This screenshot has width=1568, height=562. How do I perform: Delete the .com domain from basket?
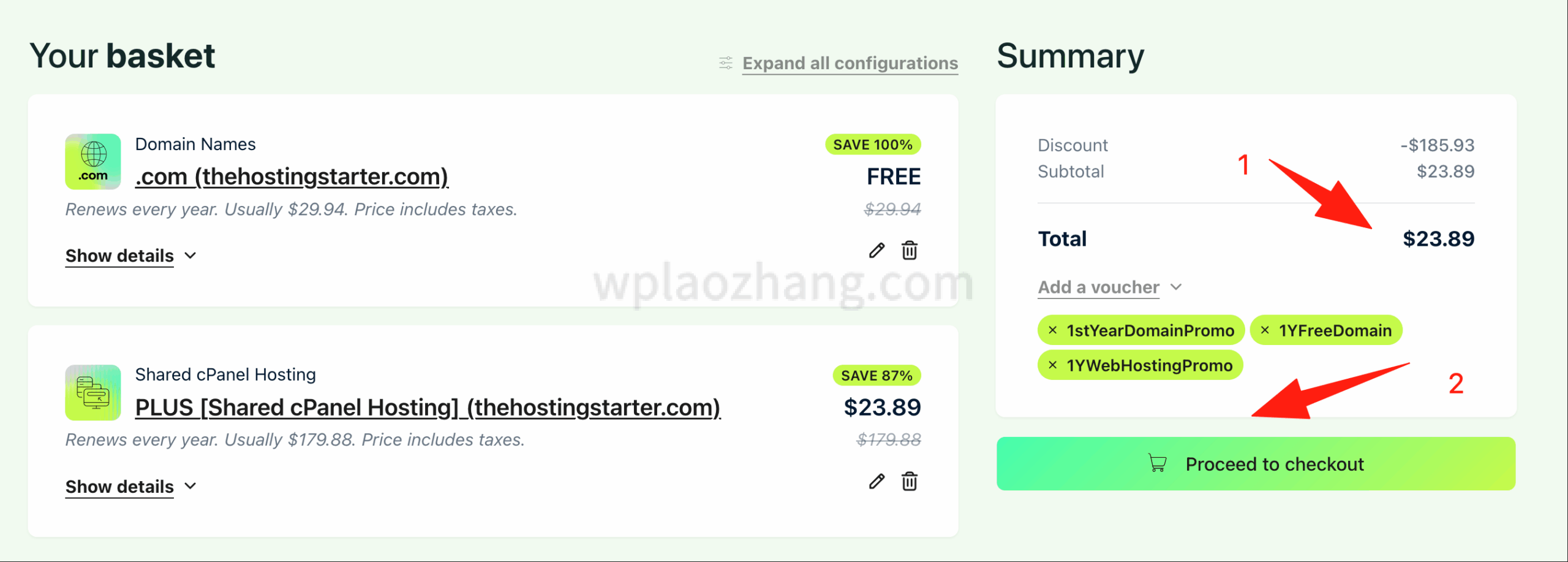coord(910,250)
